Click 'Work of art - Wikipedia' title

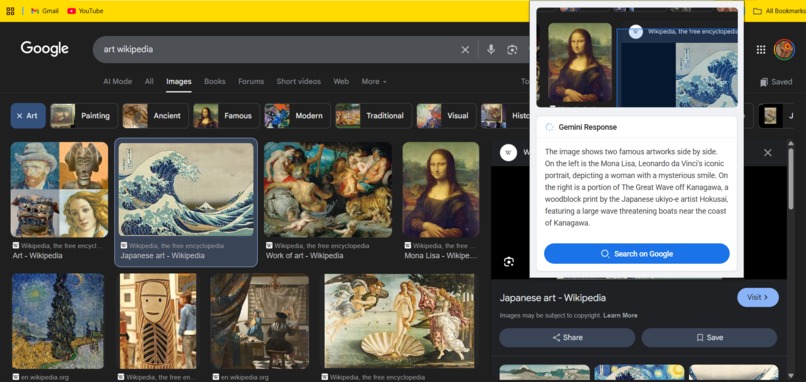(x=304, y=256)
